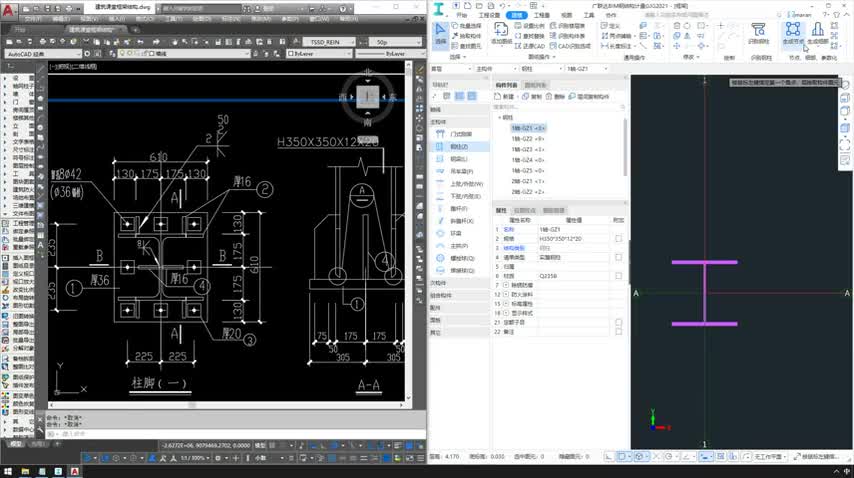This screenshot has width=854, height=478.
Task: Toggle the 附加 checkbox for 材质 Q235B row
Action: [618, 275]
